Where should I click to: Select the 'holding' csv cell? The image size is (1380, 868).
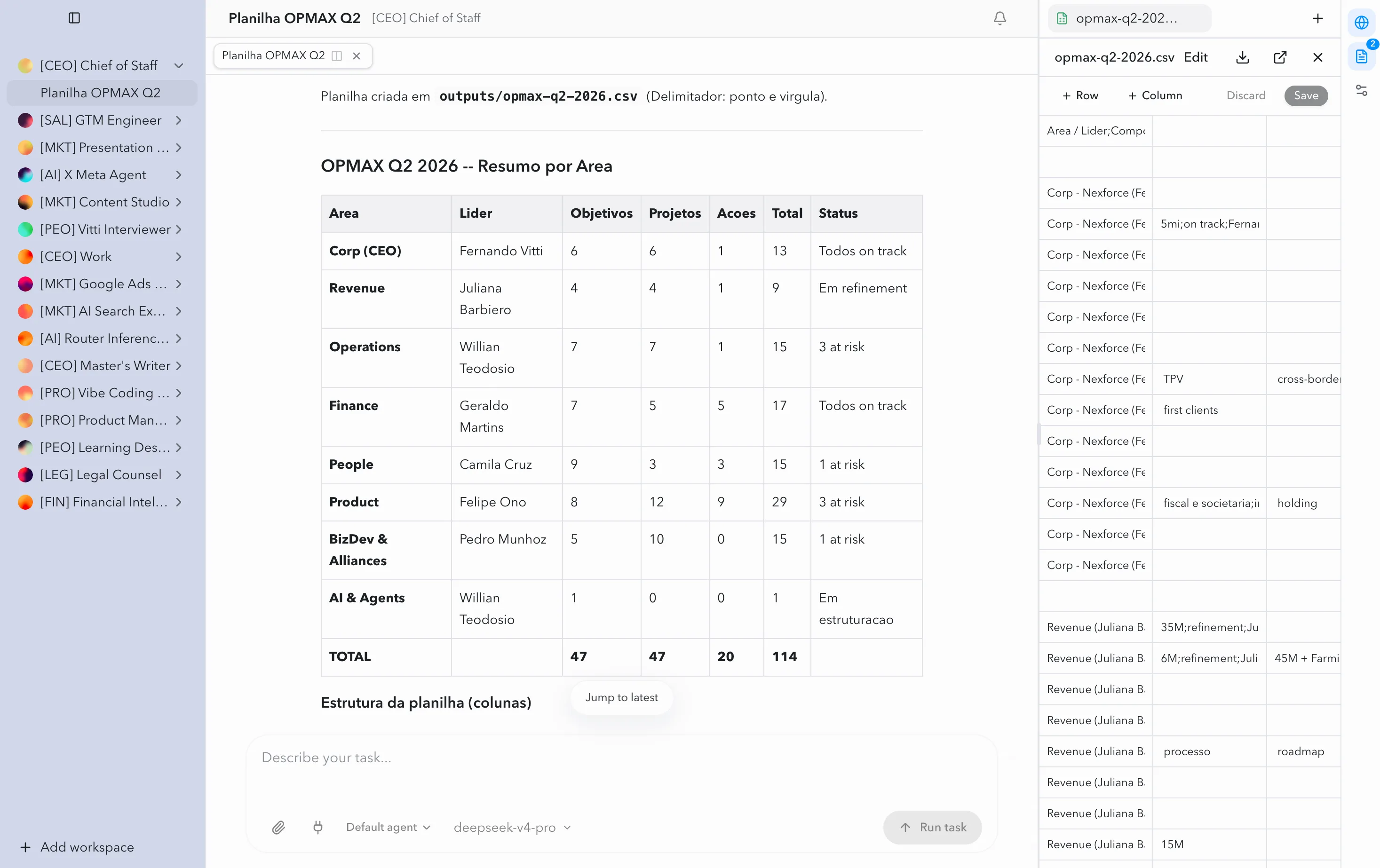point(1303,503)
